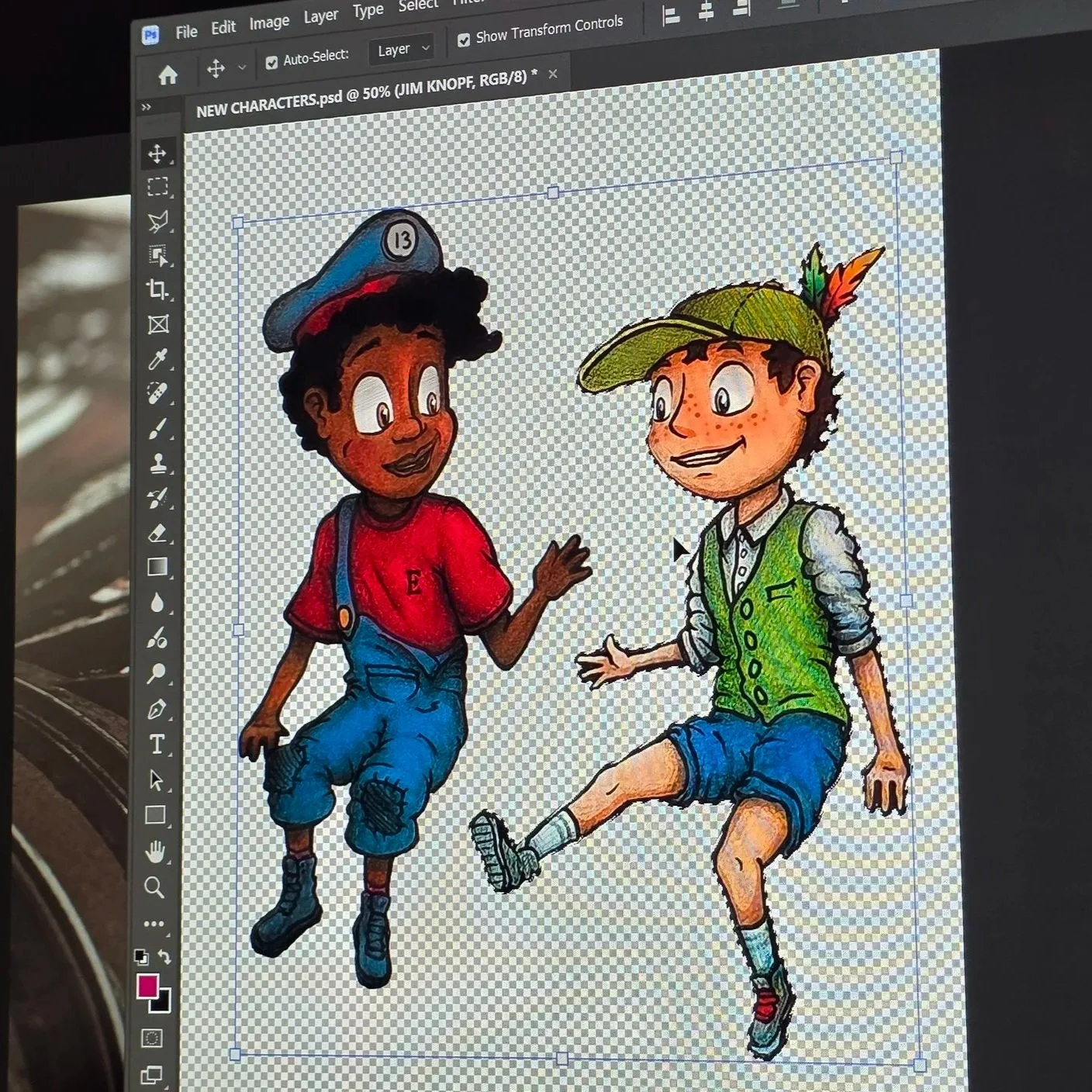The width and height of the screenshot is (1092, 1092).
Task: Select the Brush tool
Action: click(x=157, y=429)
